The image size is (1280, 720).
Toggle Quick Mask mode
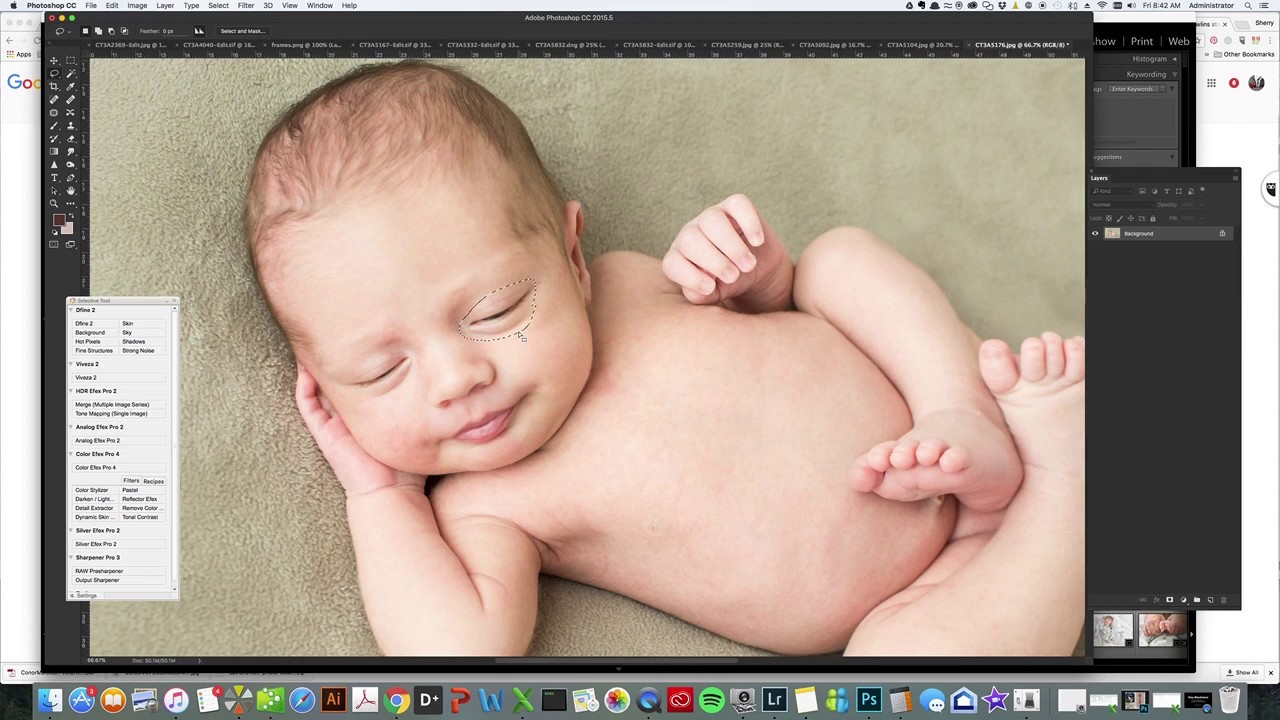coord(54,244)
